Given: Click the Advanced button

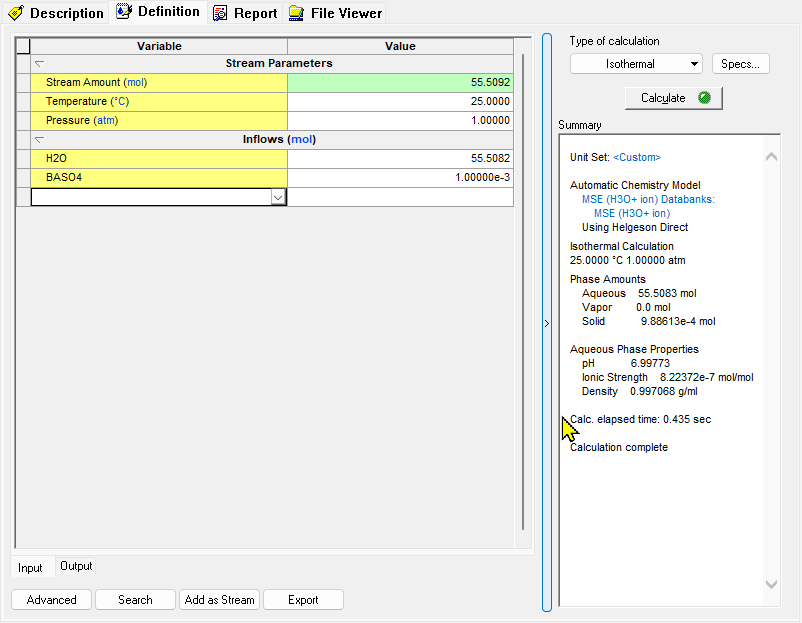Looking at the screenshot, I should (x=51, y=599).
